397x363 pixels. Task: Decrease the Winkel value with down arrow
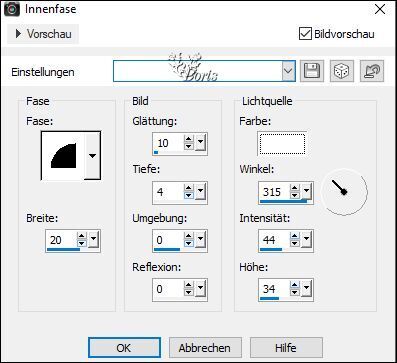(x=295, y=195)
